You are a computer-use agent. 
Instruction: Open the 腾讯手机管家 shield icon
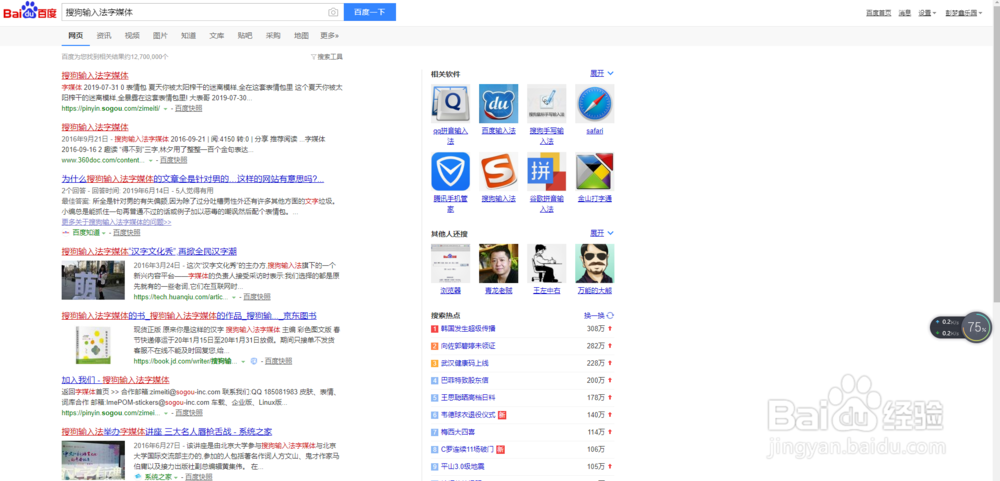(x=450, y=171)
